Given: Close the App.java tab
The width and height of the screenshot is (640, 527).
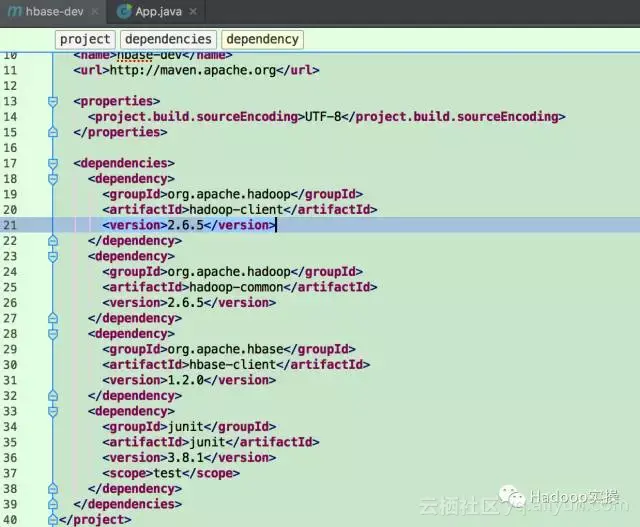Looking at the screenshot, I should point(193,12).
